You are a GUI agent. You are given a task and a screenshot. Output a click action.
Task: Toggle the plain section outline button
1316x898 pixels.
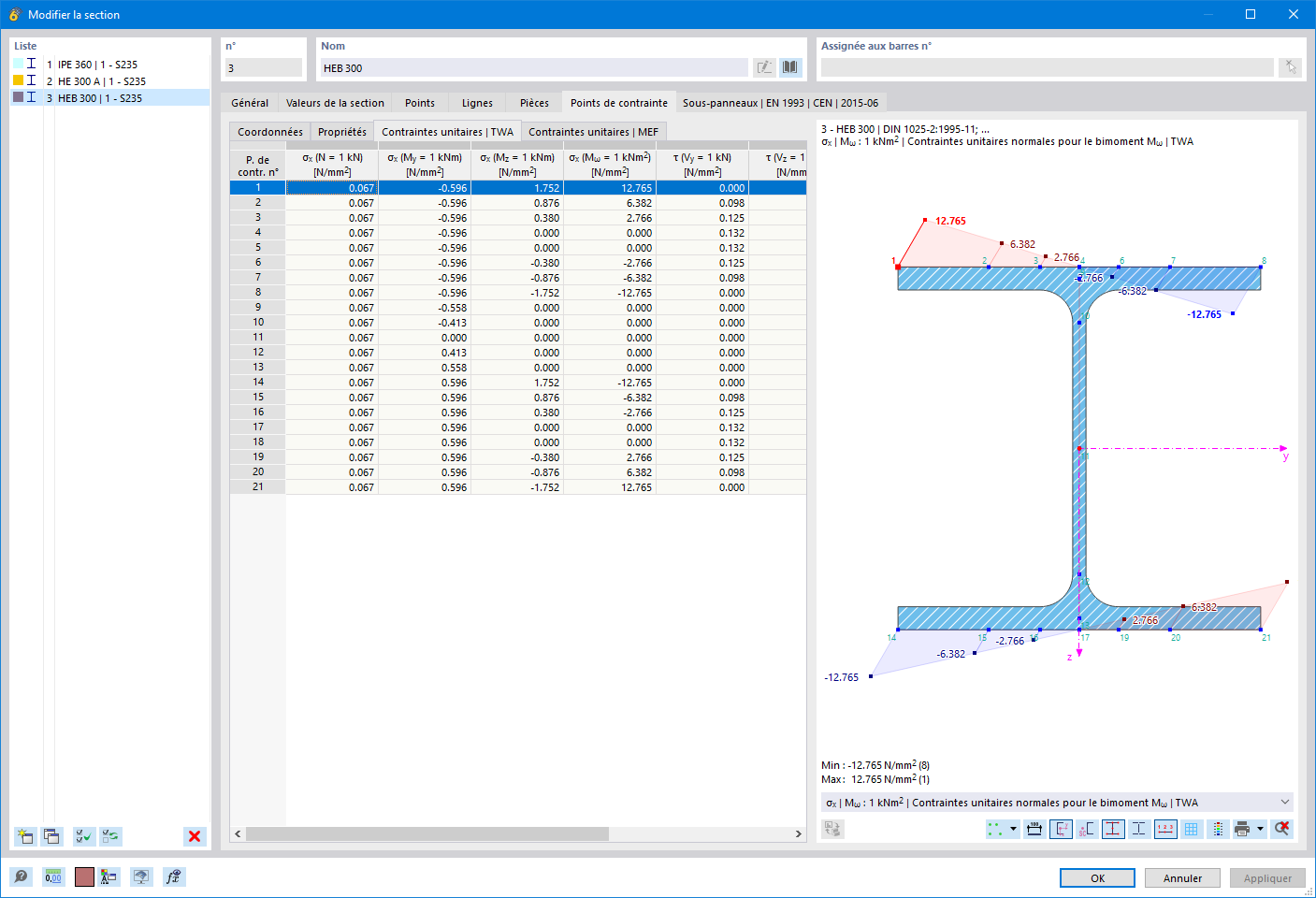click(x=1138, y=829)
